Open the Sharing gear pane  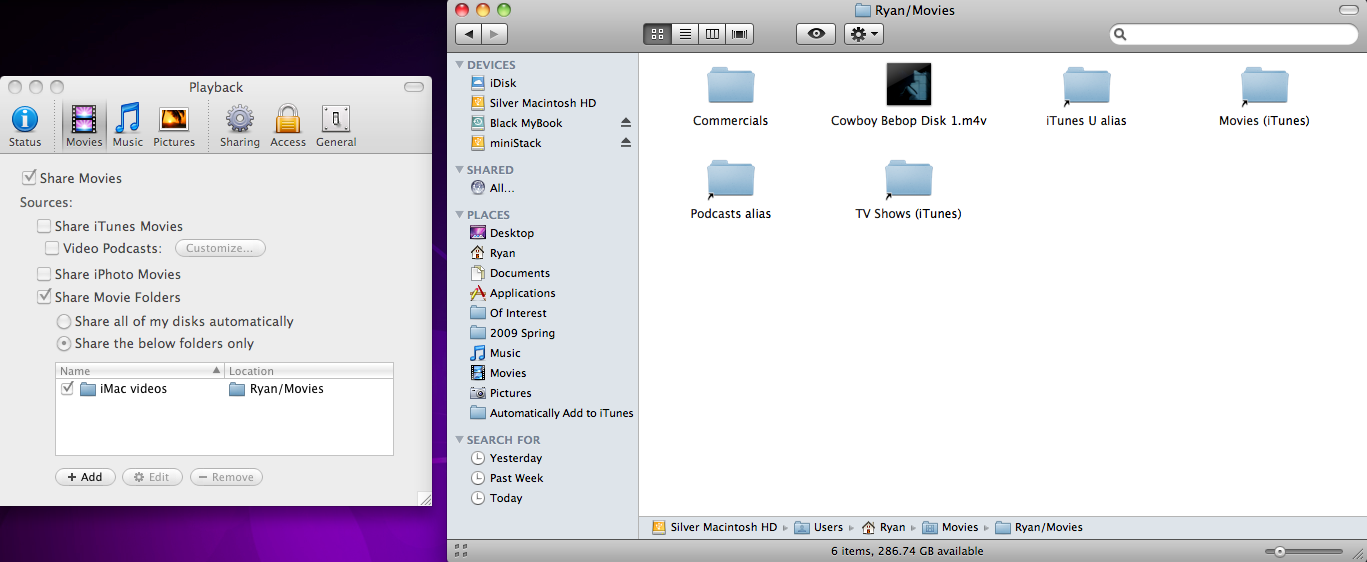tap(240, 127)
